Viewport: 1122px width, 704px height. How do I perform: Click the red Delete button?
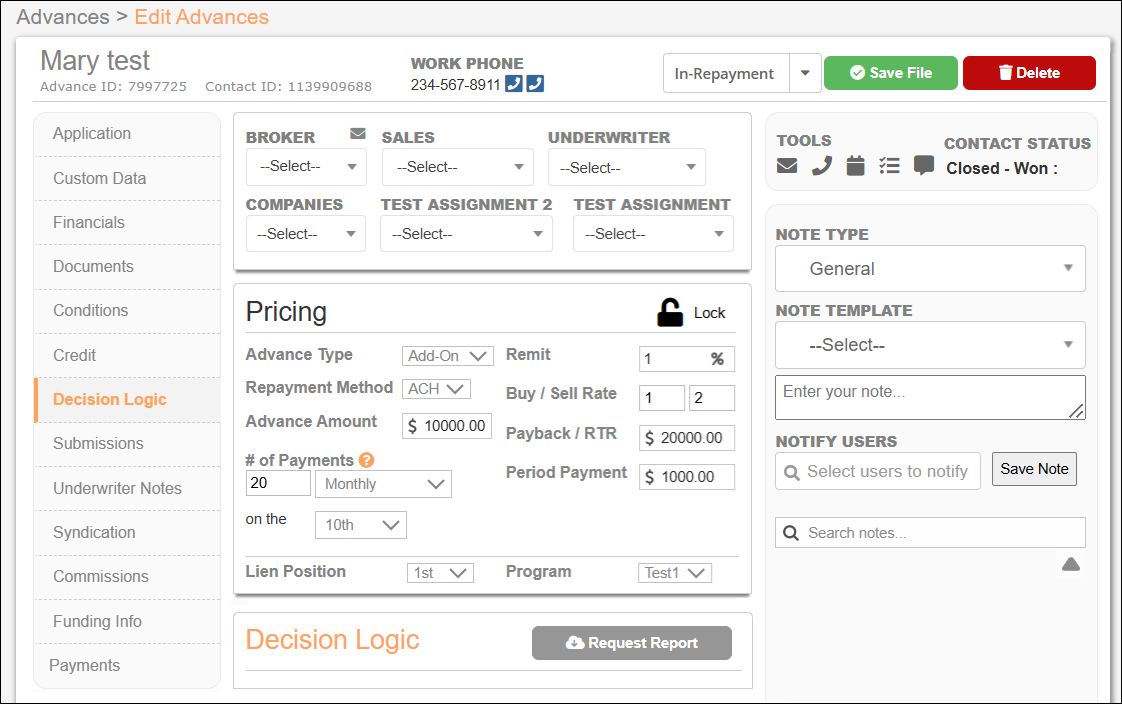[x=1029, y=73]
